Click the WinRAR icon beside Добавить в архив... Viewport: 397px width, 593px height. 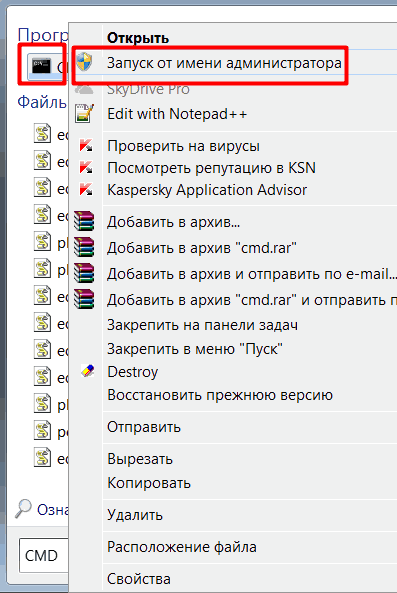click(84, 221)
